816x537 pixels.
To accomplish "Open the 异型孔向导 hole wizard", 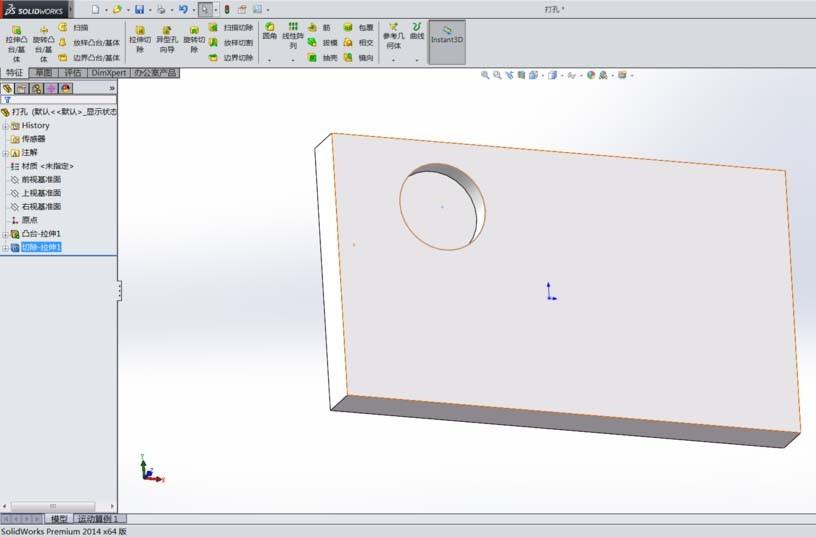I will [x=167, y=39].
